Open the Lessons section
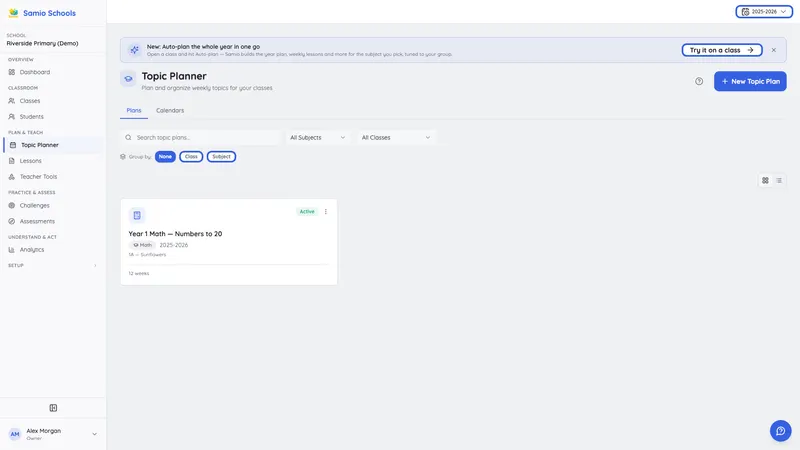Viewport: 800px width, 450px height. [31, 161]
